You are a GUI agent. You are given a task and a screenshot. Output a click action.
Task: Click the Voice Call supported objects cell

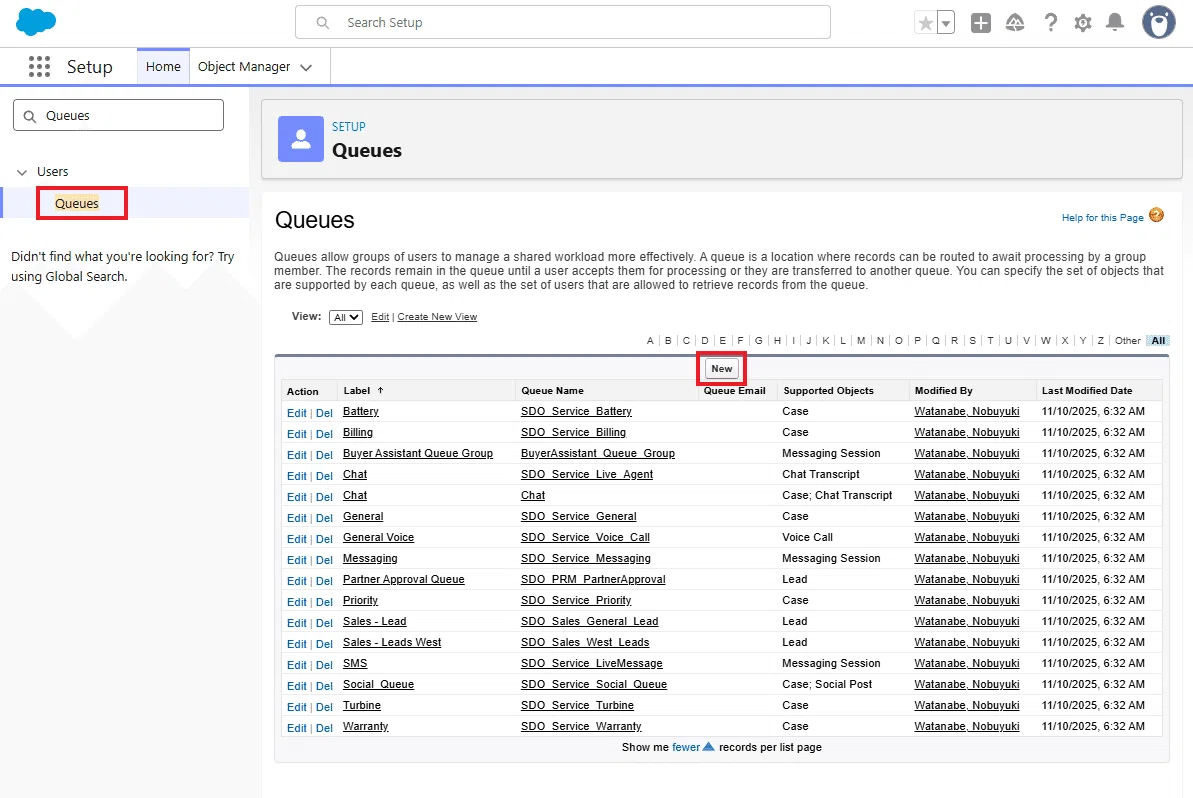tap(807, 537)
